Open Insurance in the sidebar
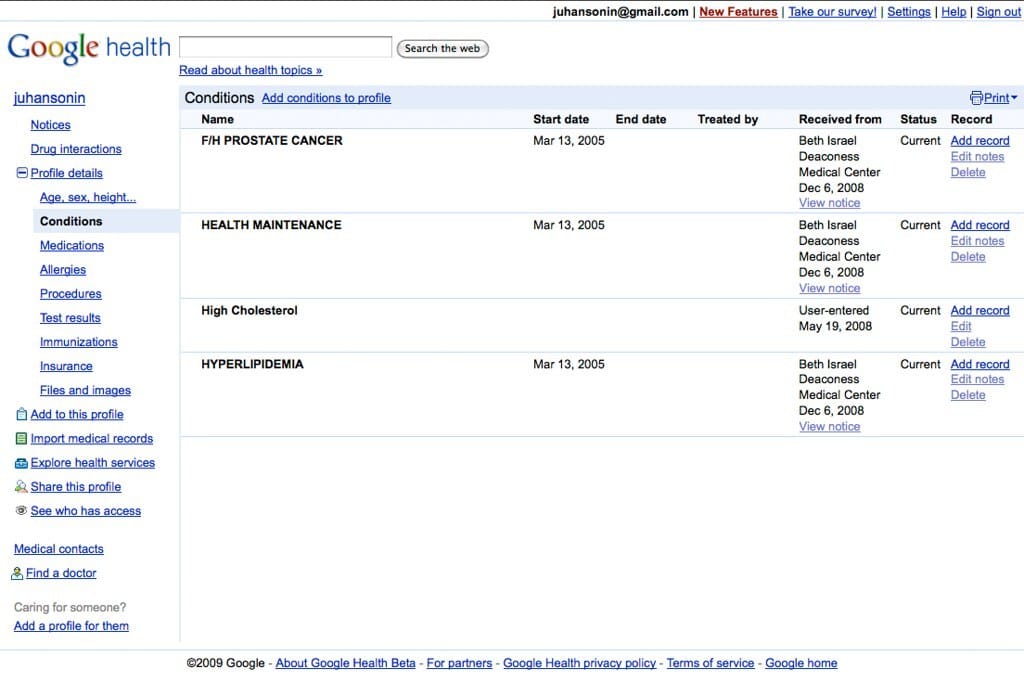Image resolution: width=1024 pixels, height=682 pixels. pyautogui.click(x=66, y=366)
